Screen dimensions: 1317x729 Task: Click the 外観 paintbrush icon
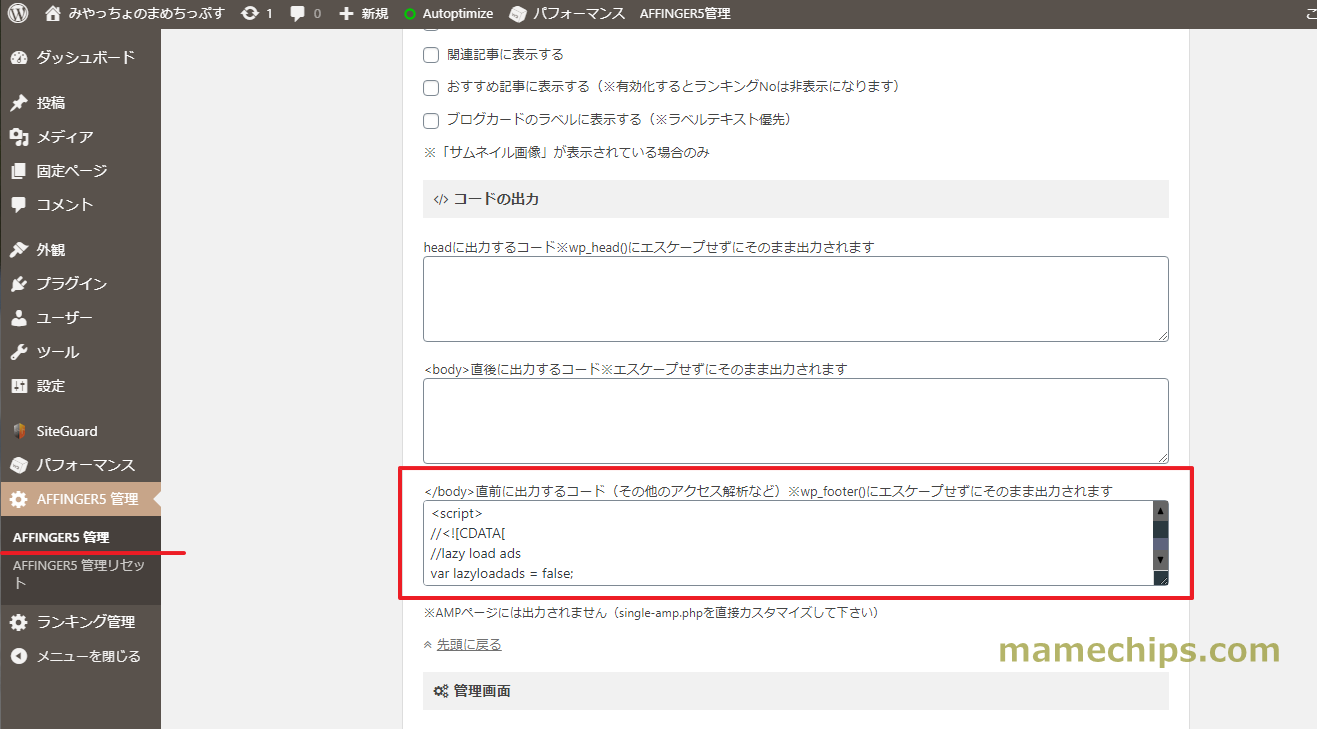[19, 250]
